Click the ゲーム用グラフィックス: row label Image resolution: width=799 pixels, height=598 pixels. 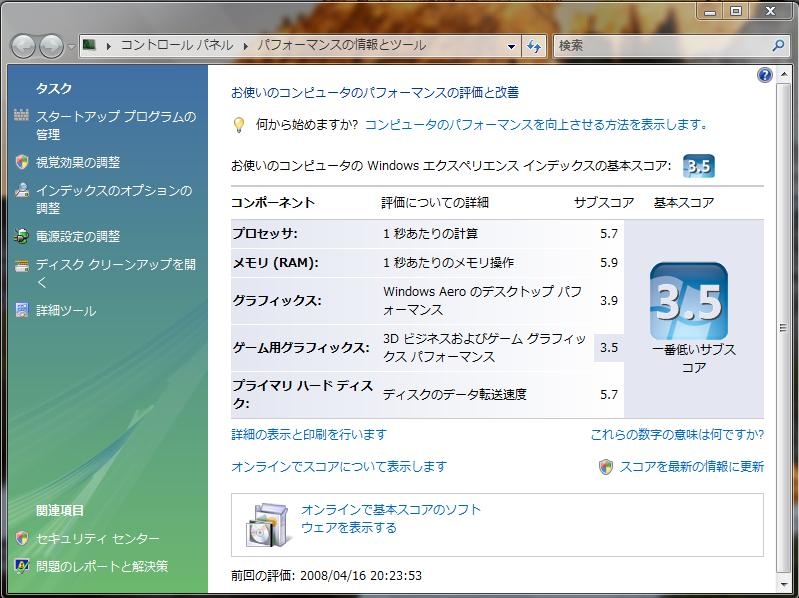301,347
